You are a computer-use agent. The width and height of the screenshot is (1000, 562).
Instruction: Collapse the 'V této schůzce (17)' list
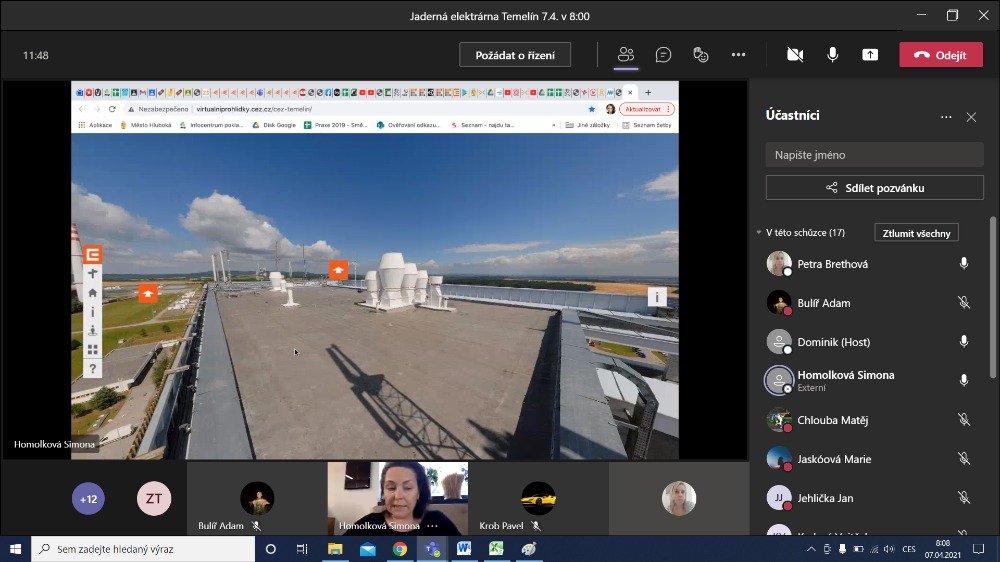coord(759,233)
